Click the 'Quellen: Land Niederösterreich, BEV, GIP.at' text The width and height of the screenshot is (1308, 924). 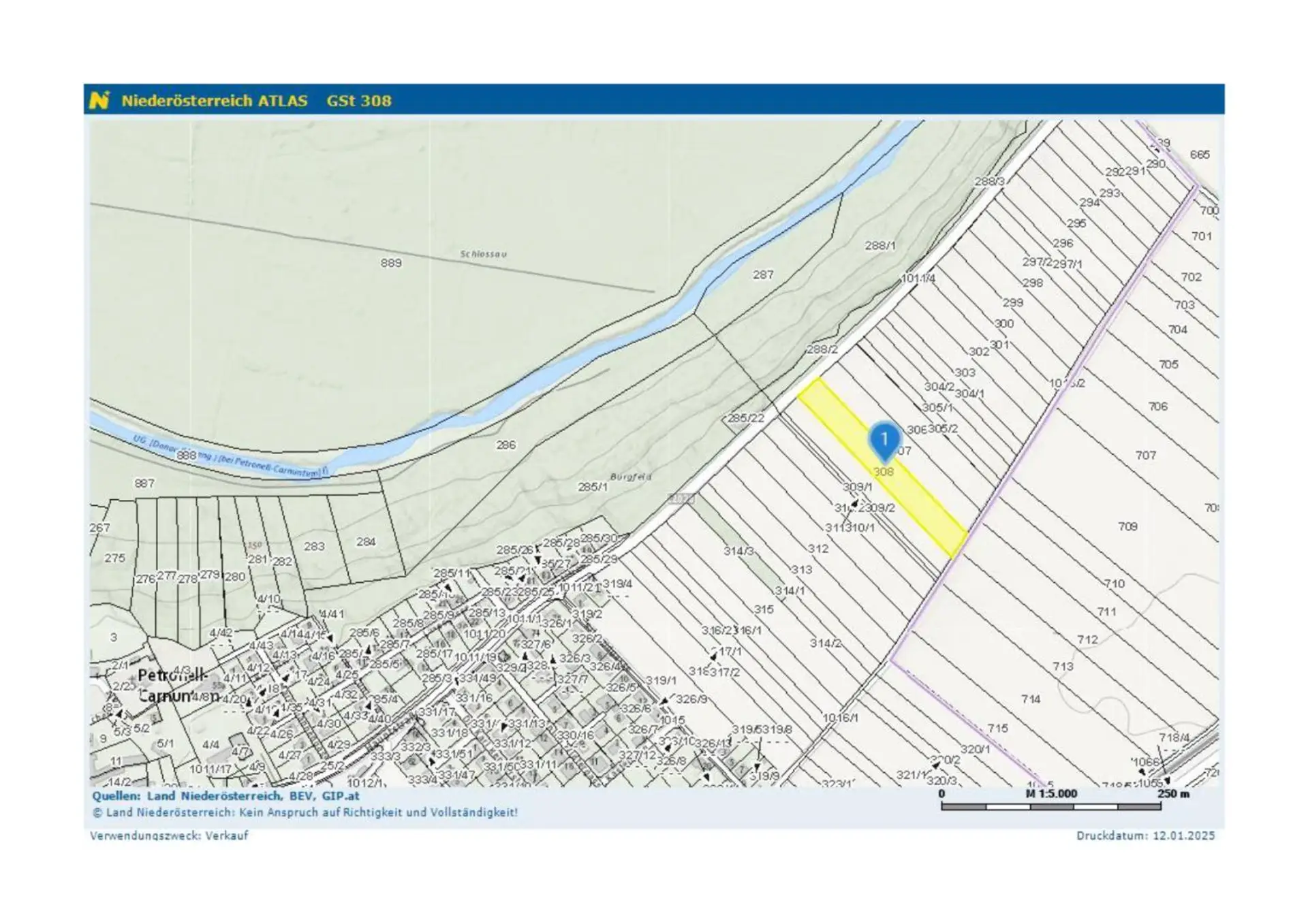coord(225,795)
